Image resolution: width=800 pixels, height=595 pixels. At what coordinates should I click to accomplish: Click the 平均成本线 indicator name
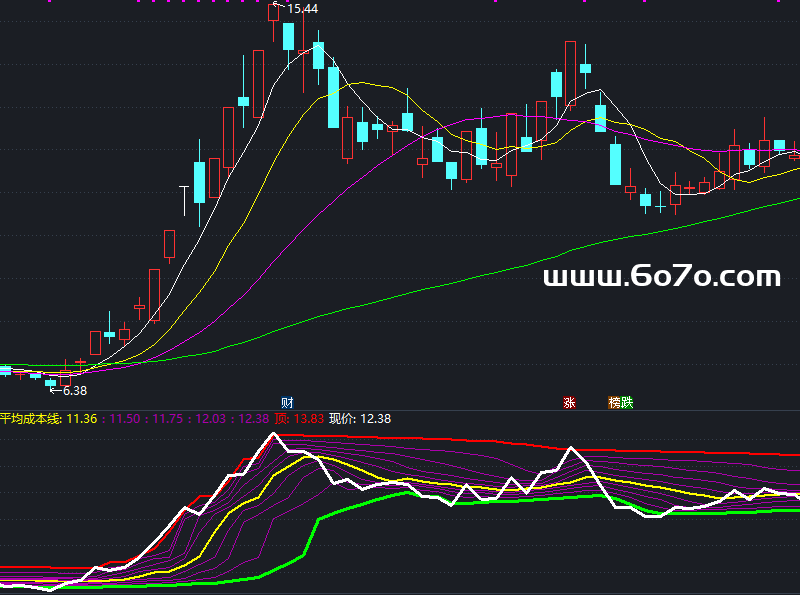pyautogui.click(x=28, y=418)
